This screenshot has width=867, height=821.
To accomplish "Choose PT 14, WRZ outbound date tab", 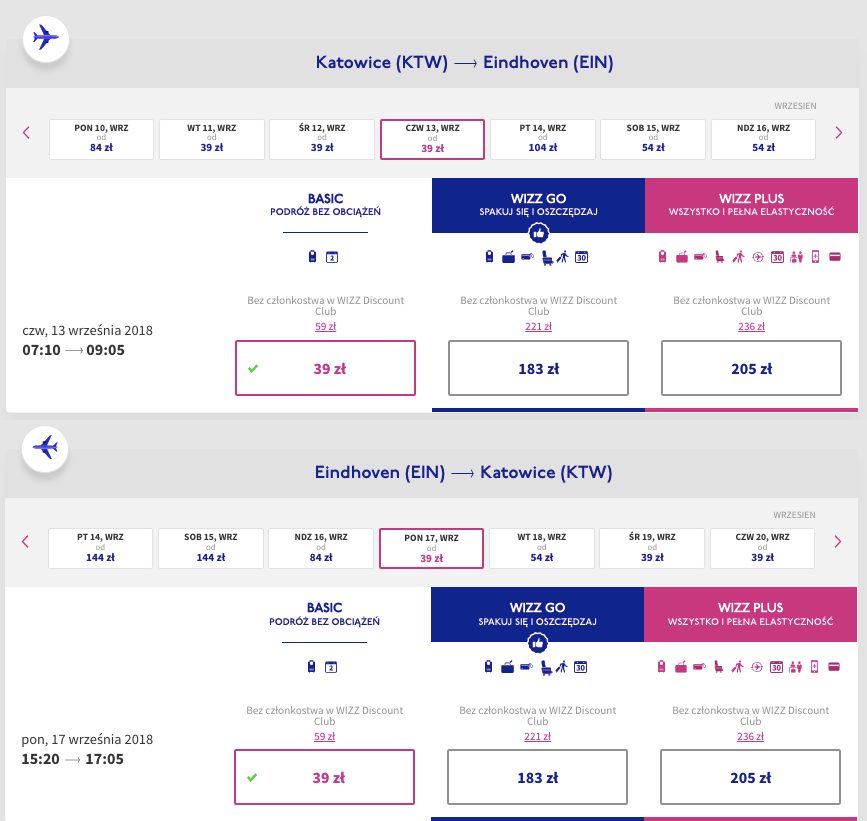I will 542,139.
